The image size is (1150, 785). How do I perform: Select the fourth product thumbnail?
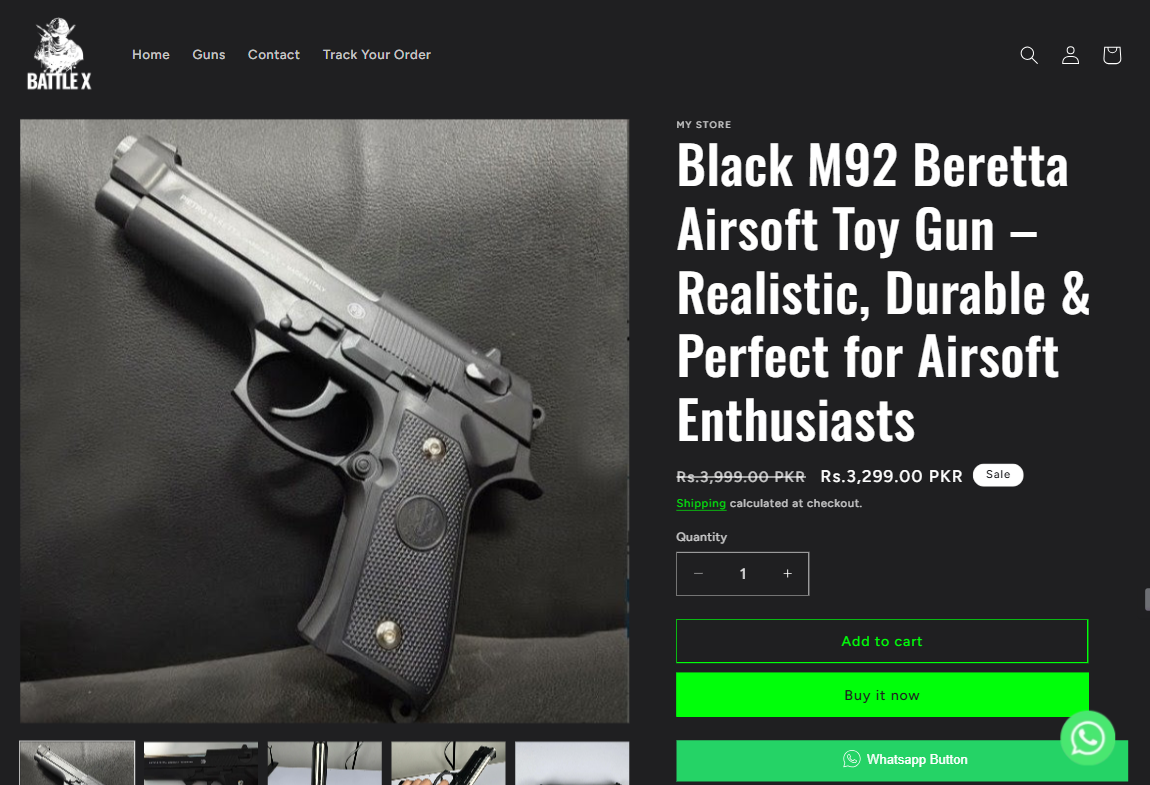[448, 763]
